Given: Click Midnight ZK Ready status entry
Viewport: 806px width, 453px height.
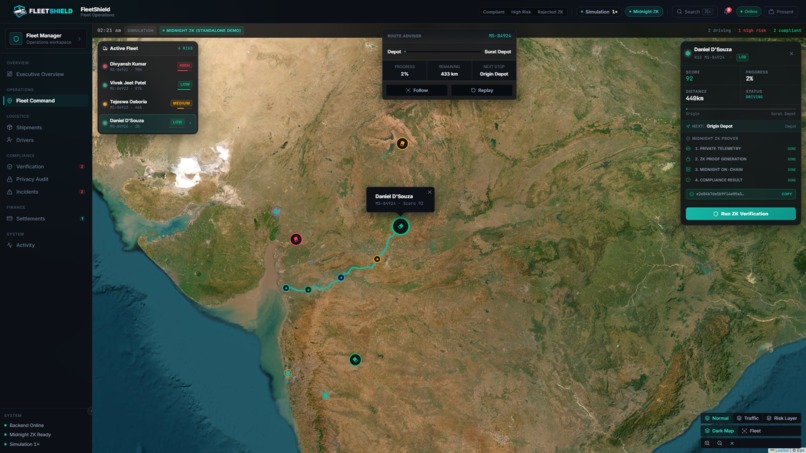Looking at the screenshot, I should click(30, 434).
